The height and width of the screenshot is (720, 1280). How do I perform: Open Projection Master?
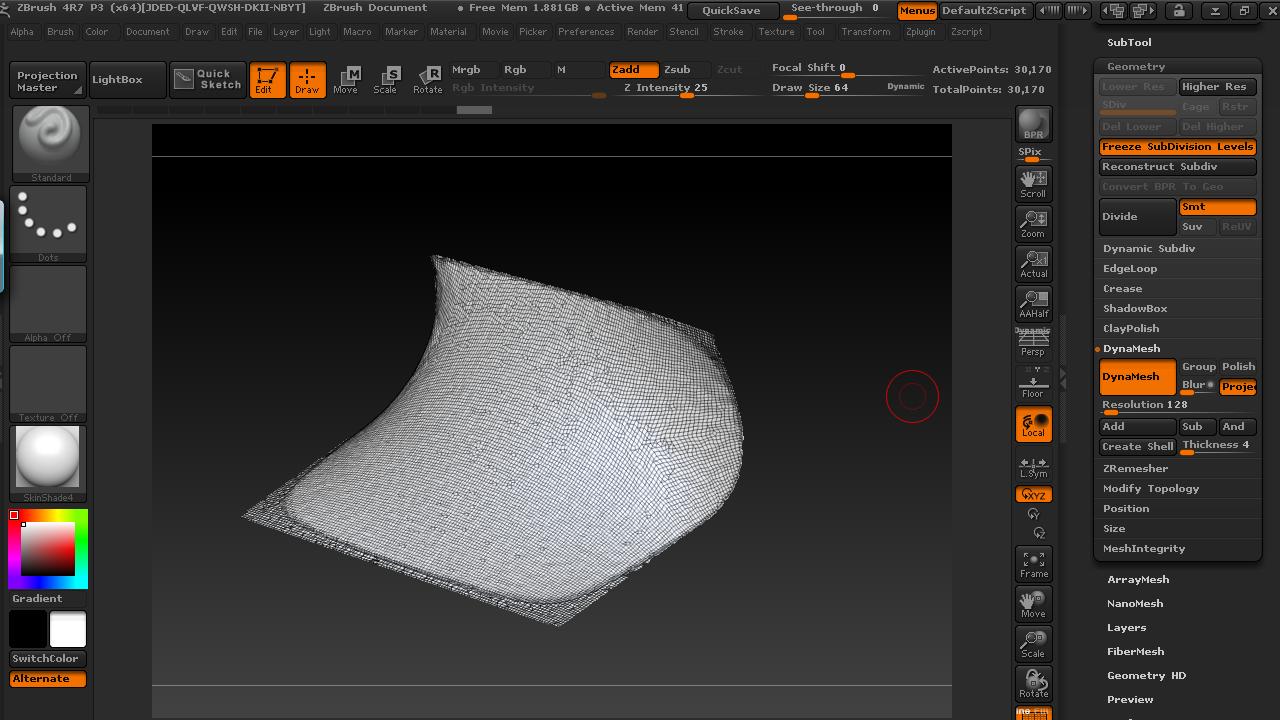click(47, 81)
